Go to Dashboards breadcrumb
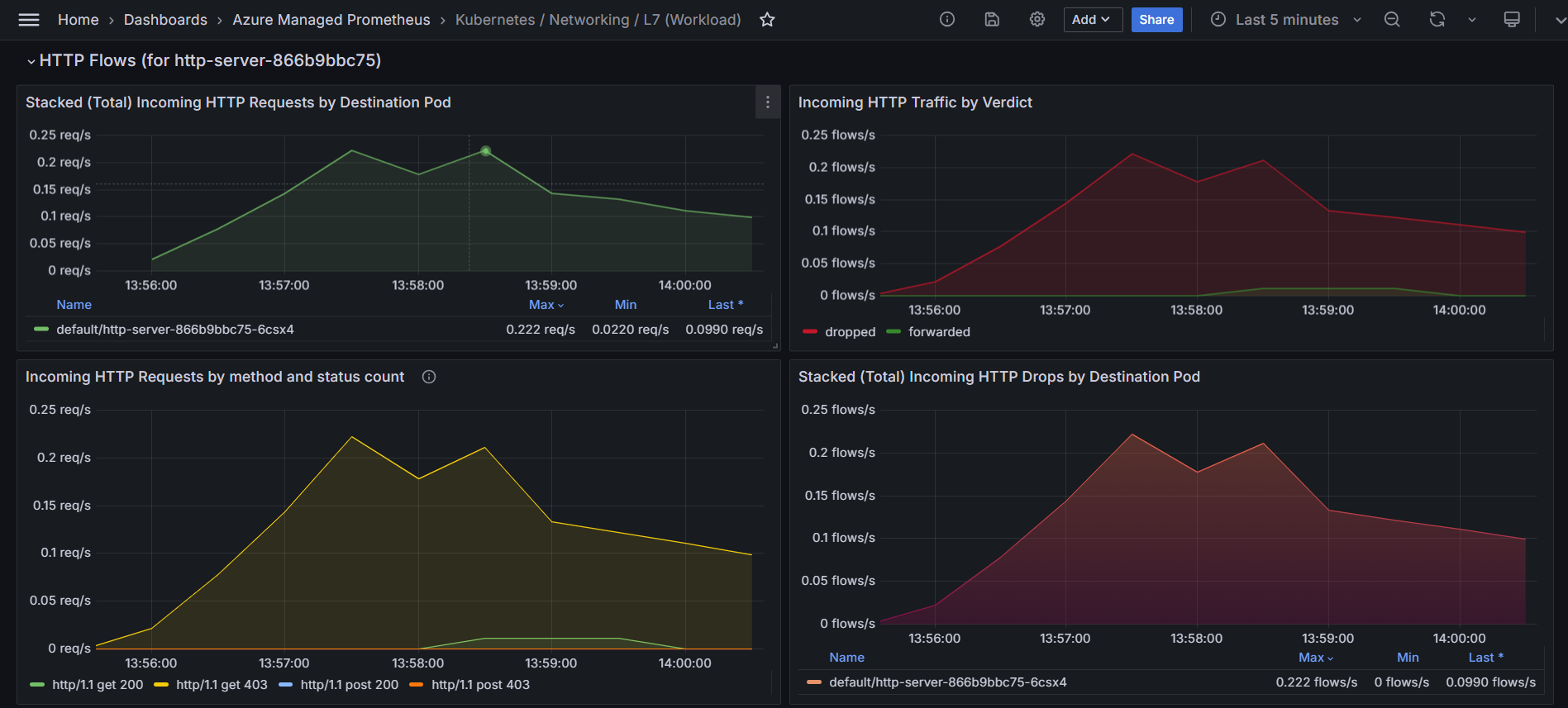This screenshot has width=1568, height=708. 165,20
